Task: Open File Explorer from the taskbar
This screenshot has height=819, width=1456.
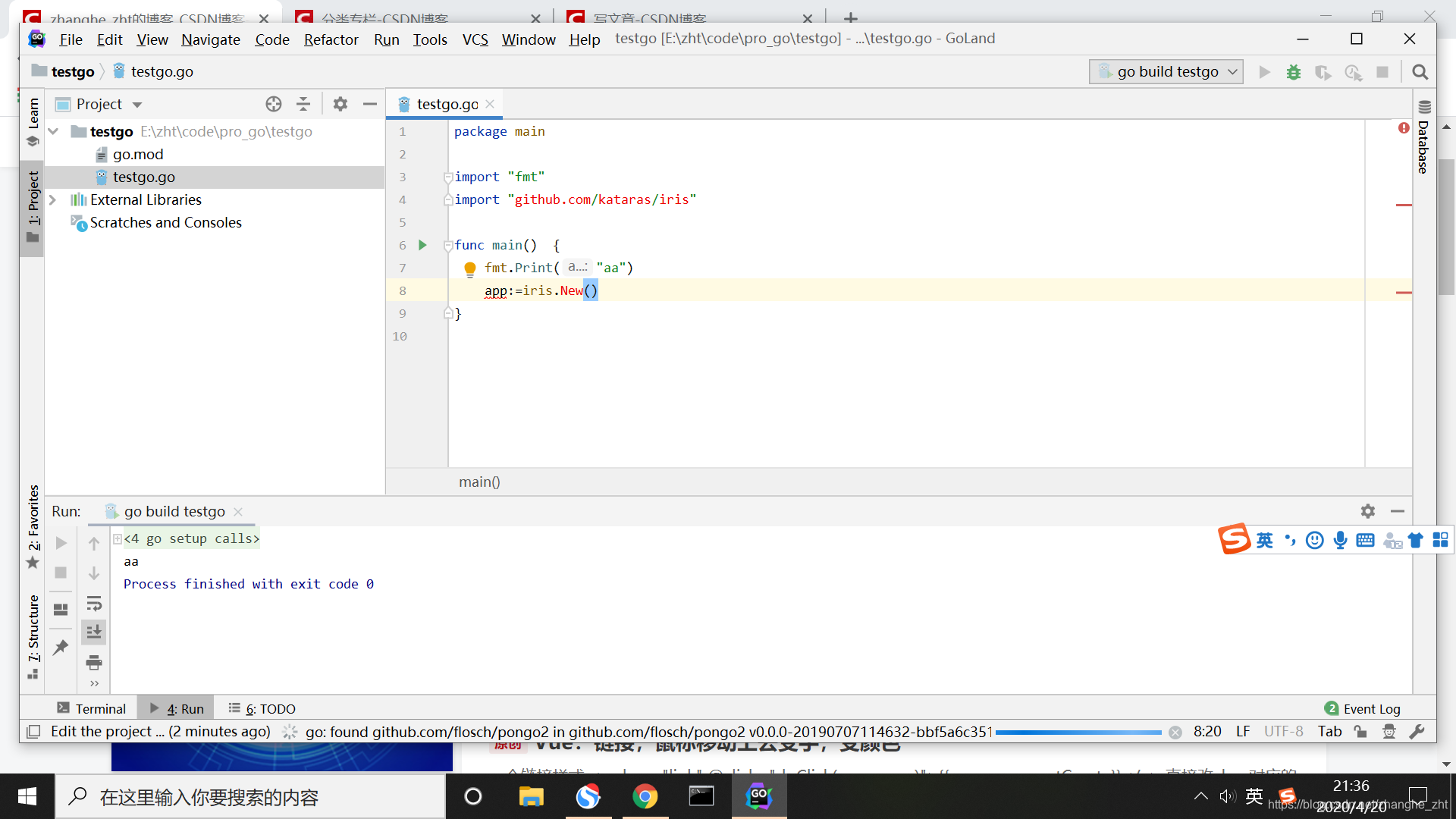Action: coord(531,796)
